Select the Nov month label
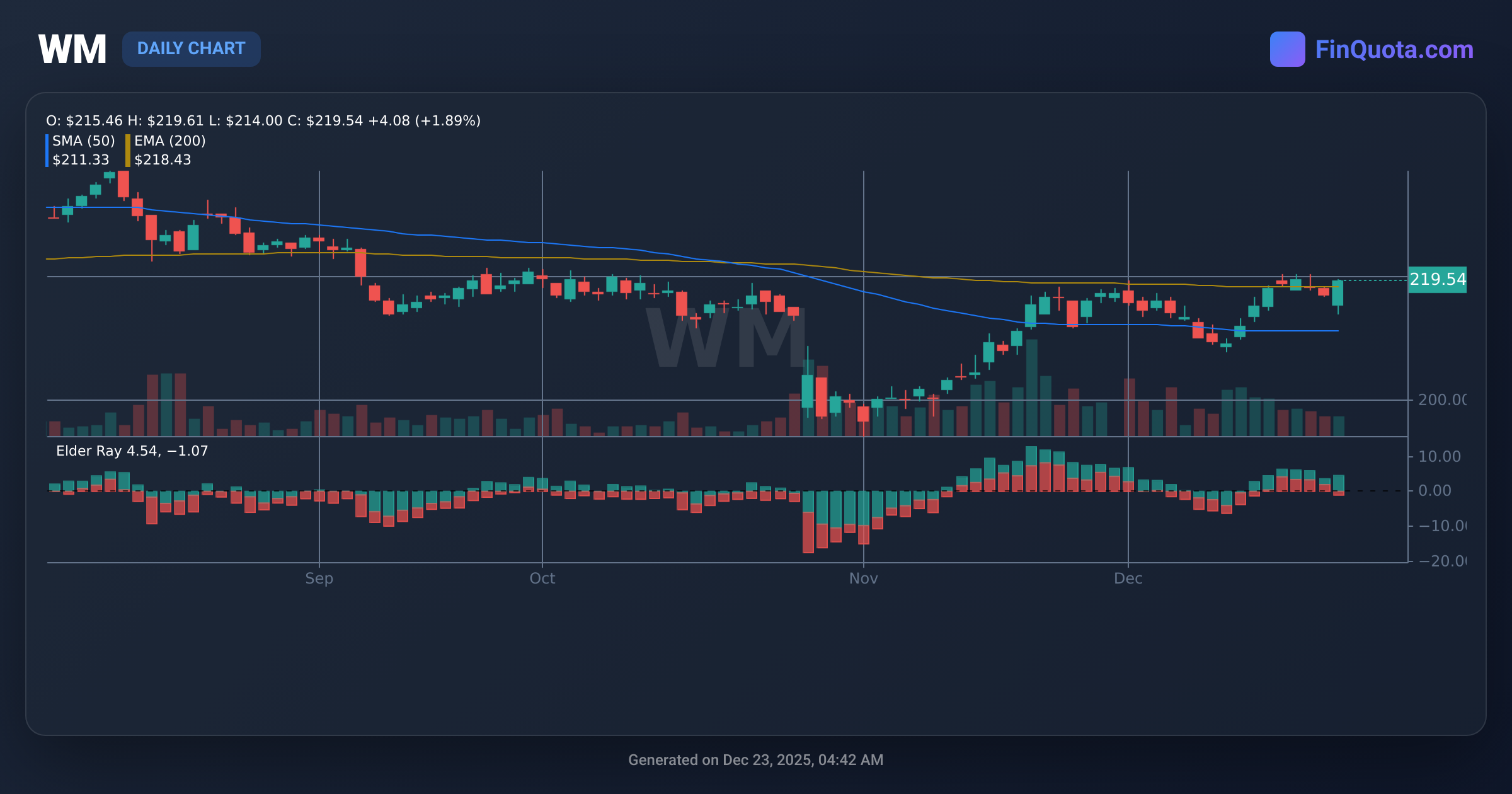This screenshot has width=1512, height=794. coord(864,578)
